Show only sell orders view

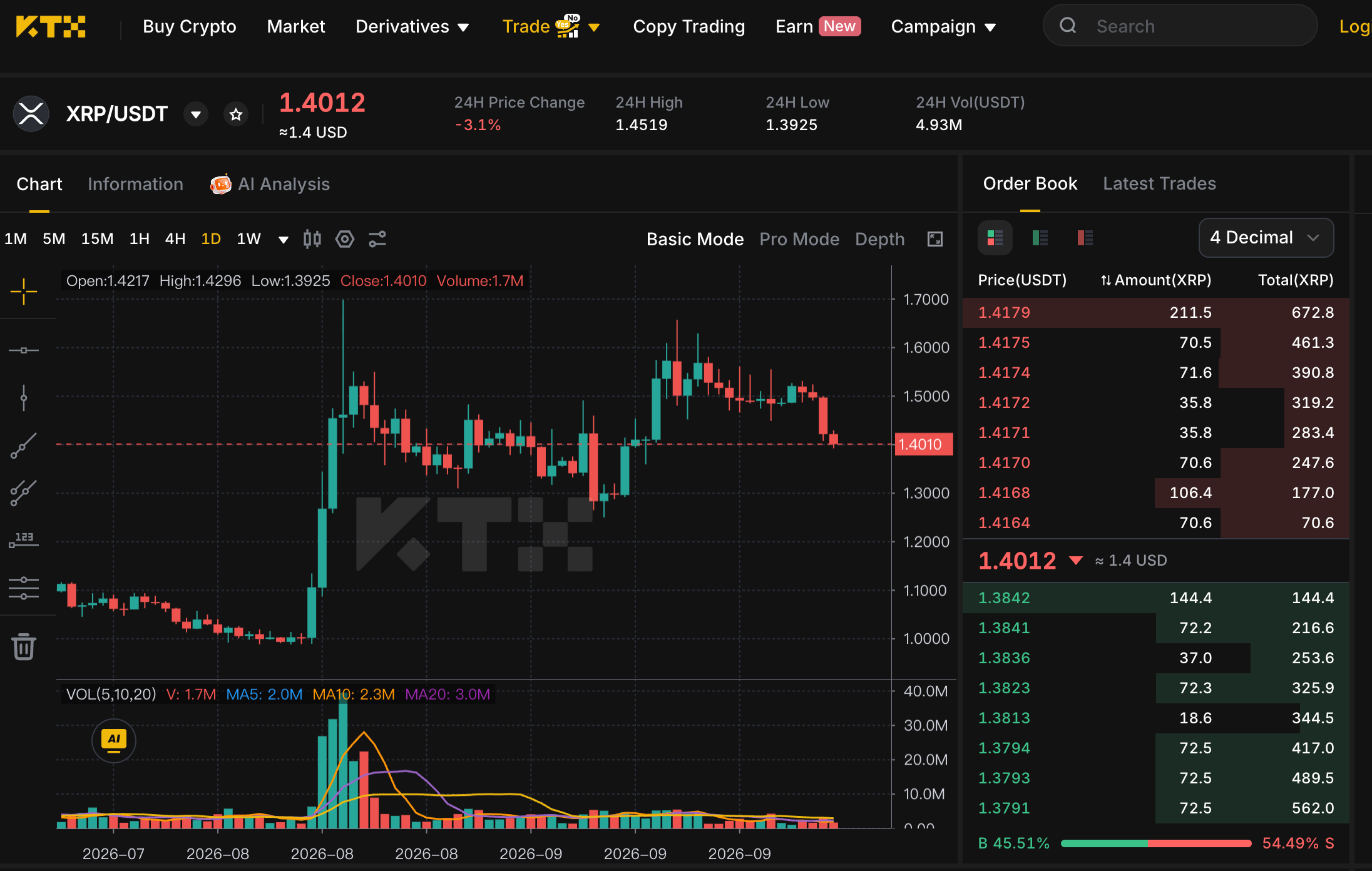pos(1085,238)
